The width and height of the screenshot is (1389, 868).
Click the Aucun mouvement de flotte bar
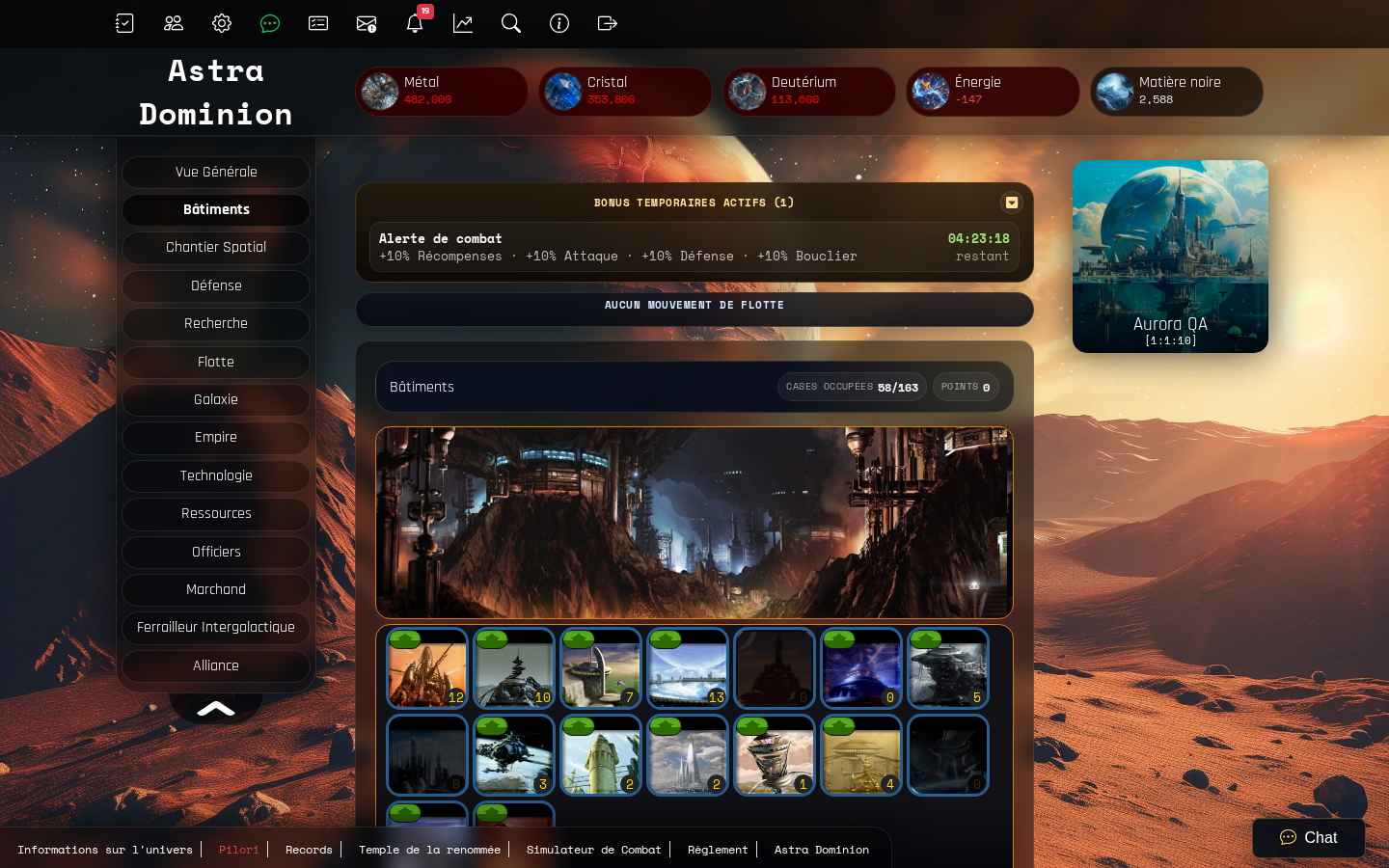pyautogui.click(x=694, y=310)
